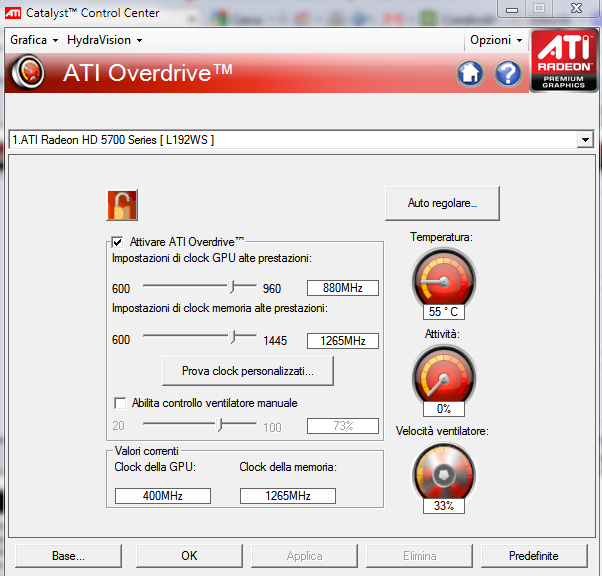Click the 0% activity readout

[443, 409]
